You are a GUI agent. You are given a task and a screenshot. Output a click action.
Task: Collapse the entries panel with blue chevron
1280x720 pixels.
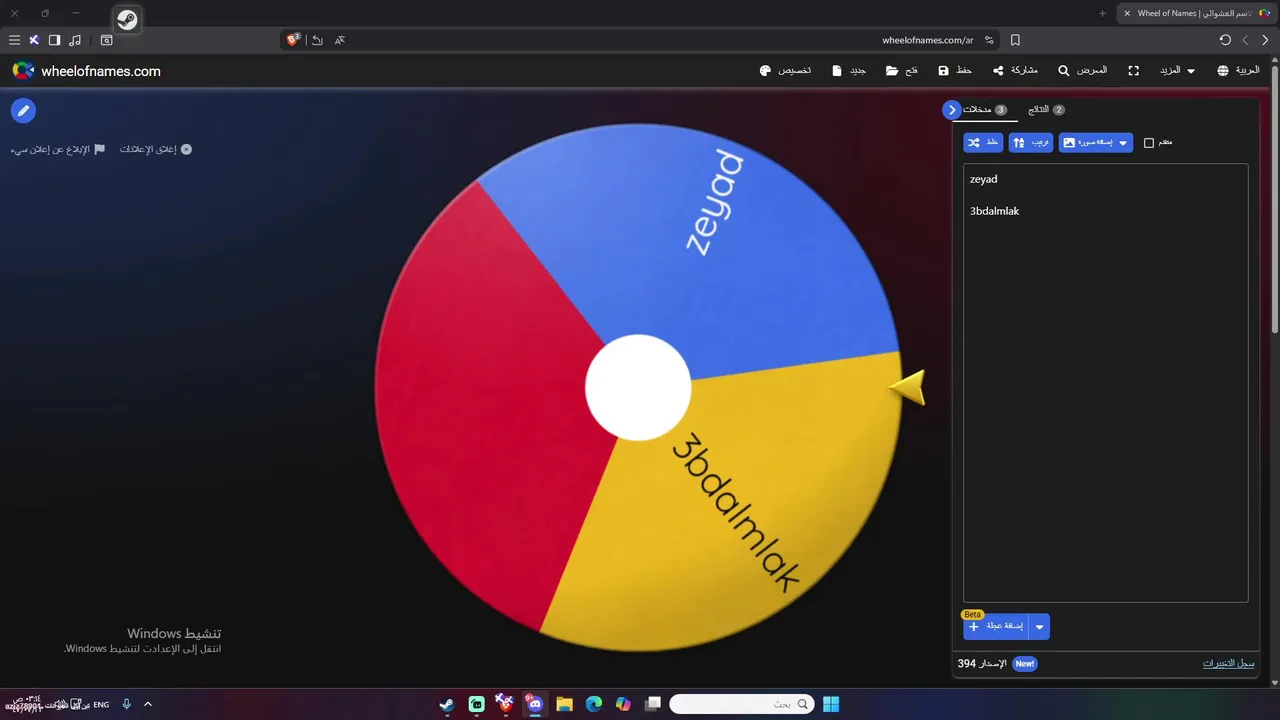[x=951, y=110]
